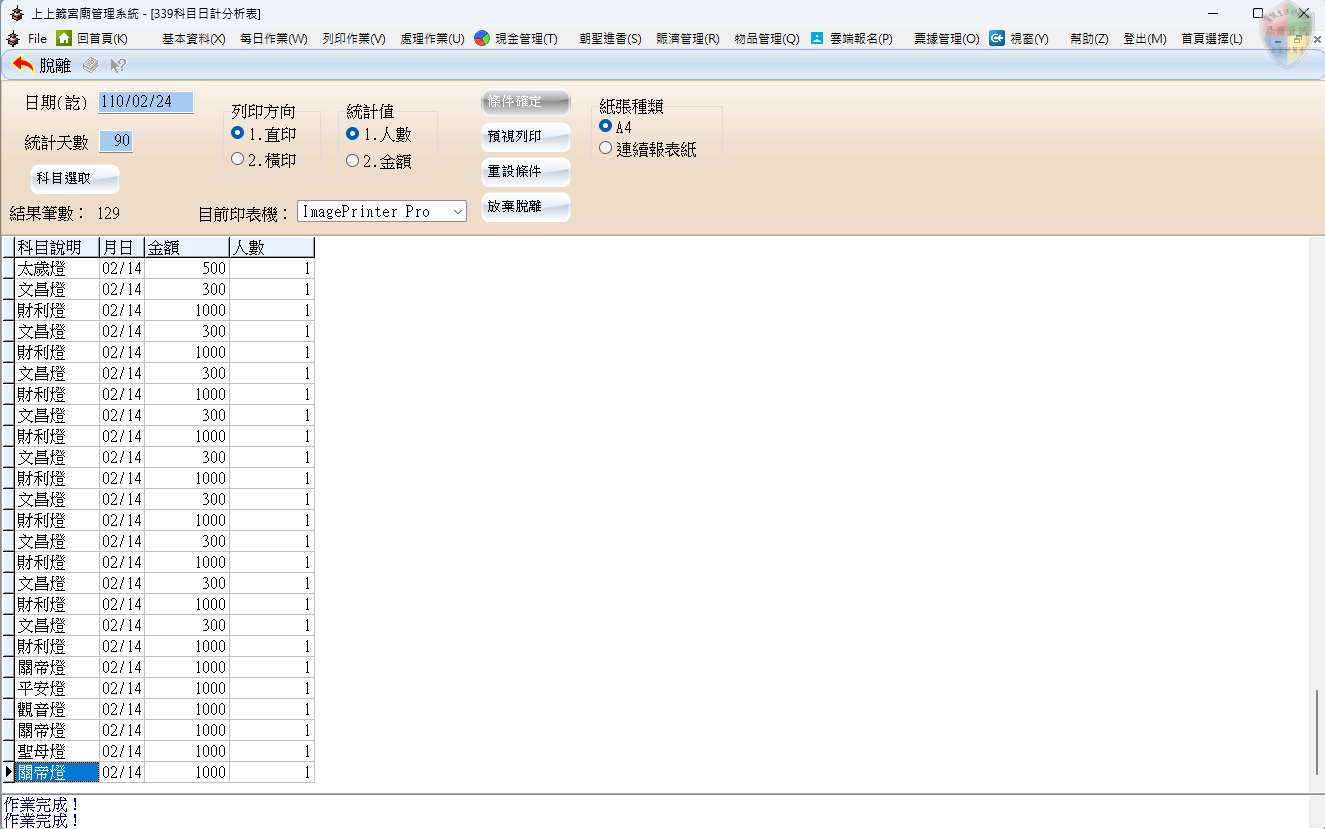Open the 目前印表機 printer dropdown
This screenshot has height=829, width=1325.
[457, 211]
